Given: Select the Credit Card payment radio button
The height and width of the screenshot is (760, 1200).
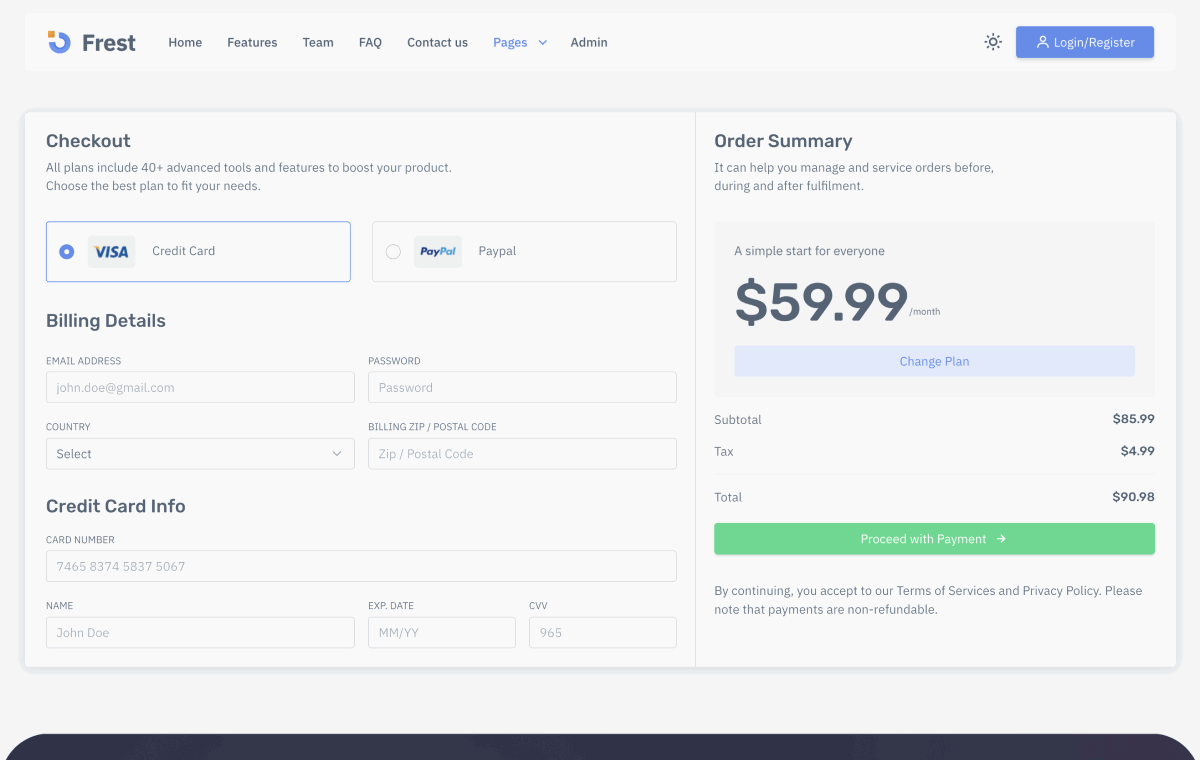Looking at the screenshot, I should 66,251.
